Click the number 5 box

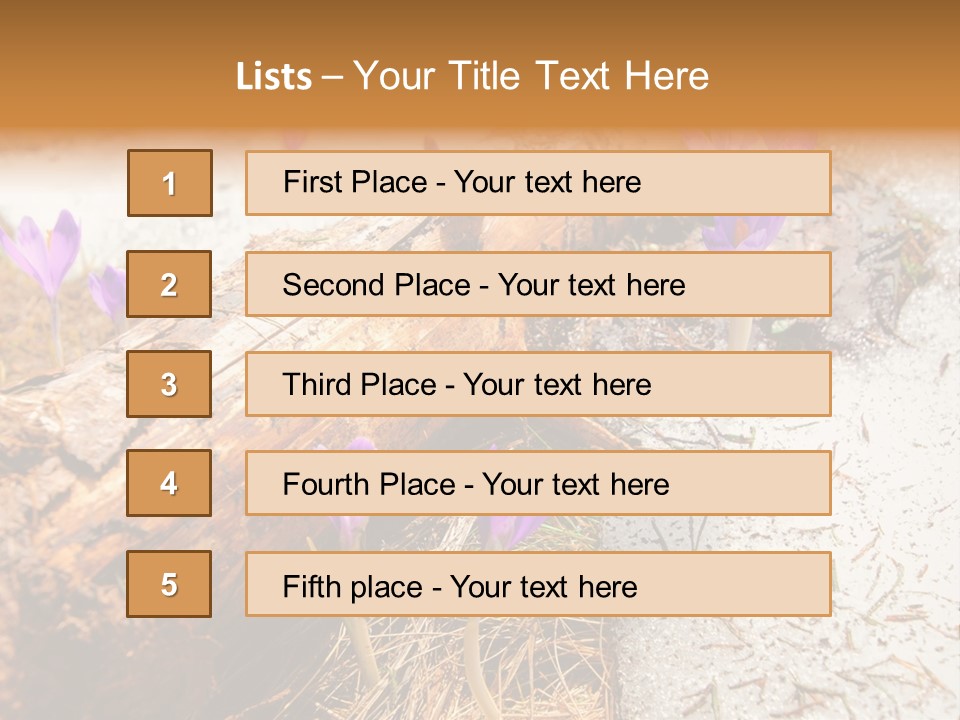coord(169,584)
